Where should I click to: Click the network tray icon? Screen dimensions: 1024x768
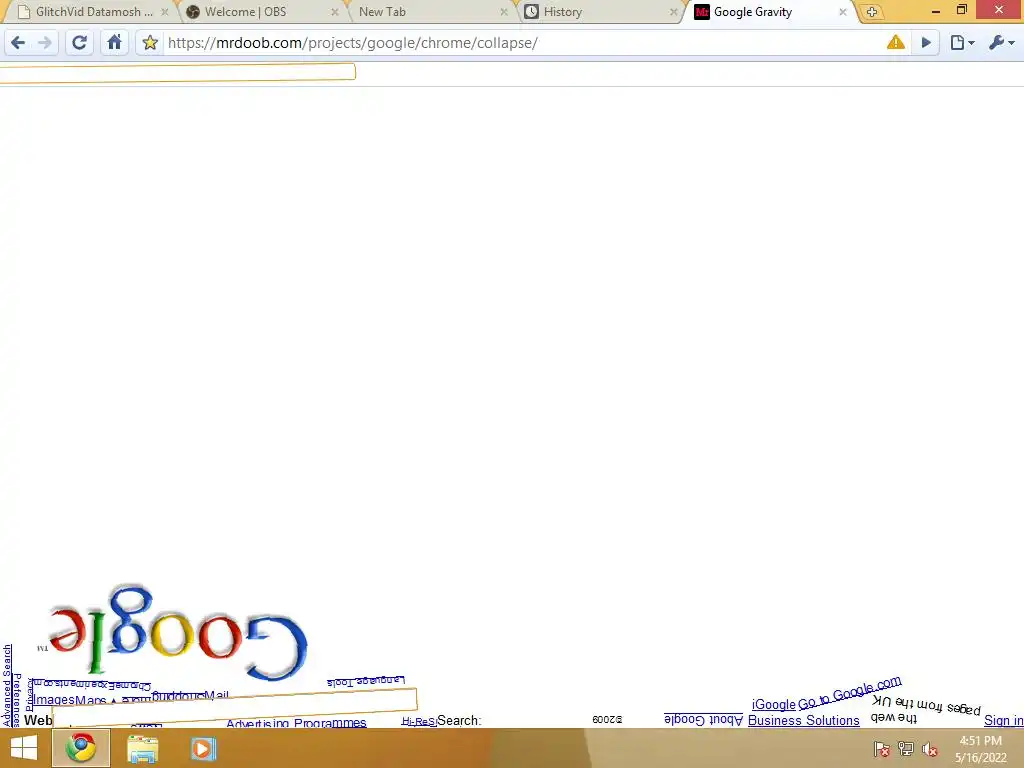pos(906,748)
